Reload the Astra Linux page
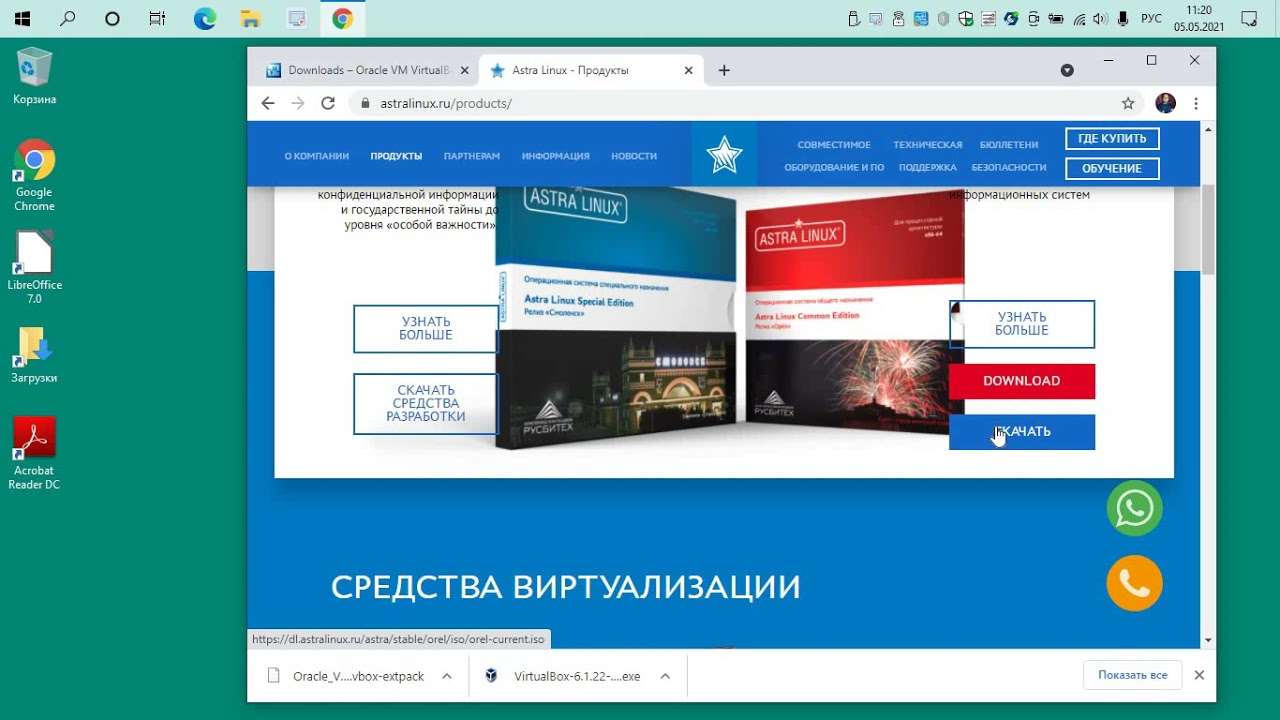 pos(328,103)
